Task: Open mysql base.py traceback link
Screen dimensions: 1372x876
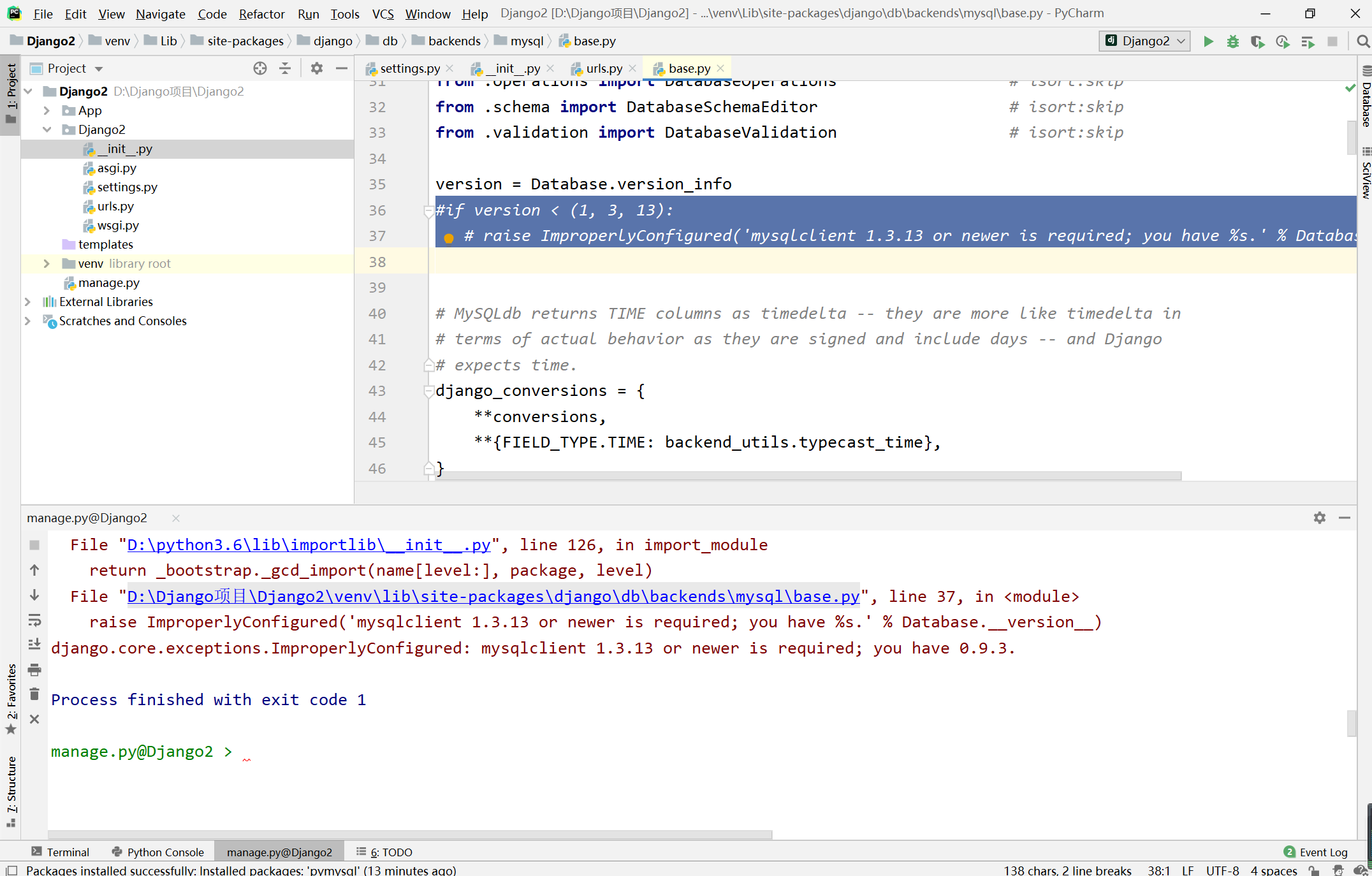Action: click(x=493, y=597)
